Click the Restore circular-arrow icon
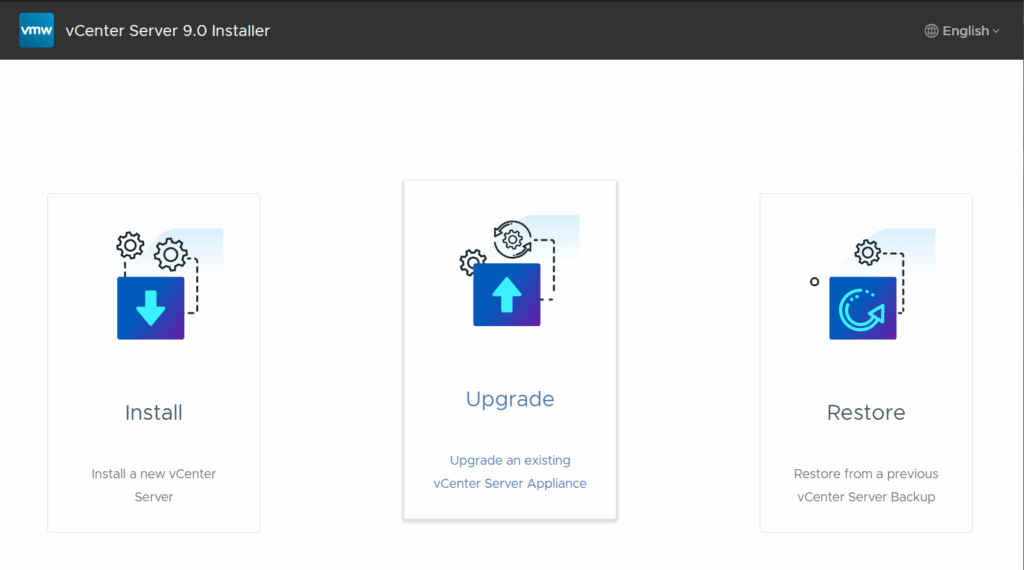The width and height of the screenshot is (1024, 570). click(863, 308)
